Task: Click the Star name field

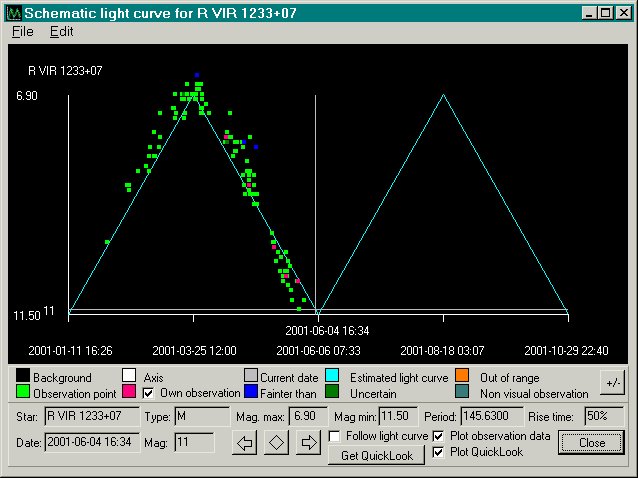Action: coord(92,416)
